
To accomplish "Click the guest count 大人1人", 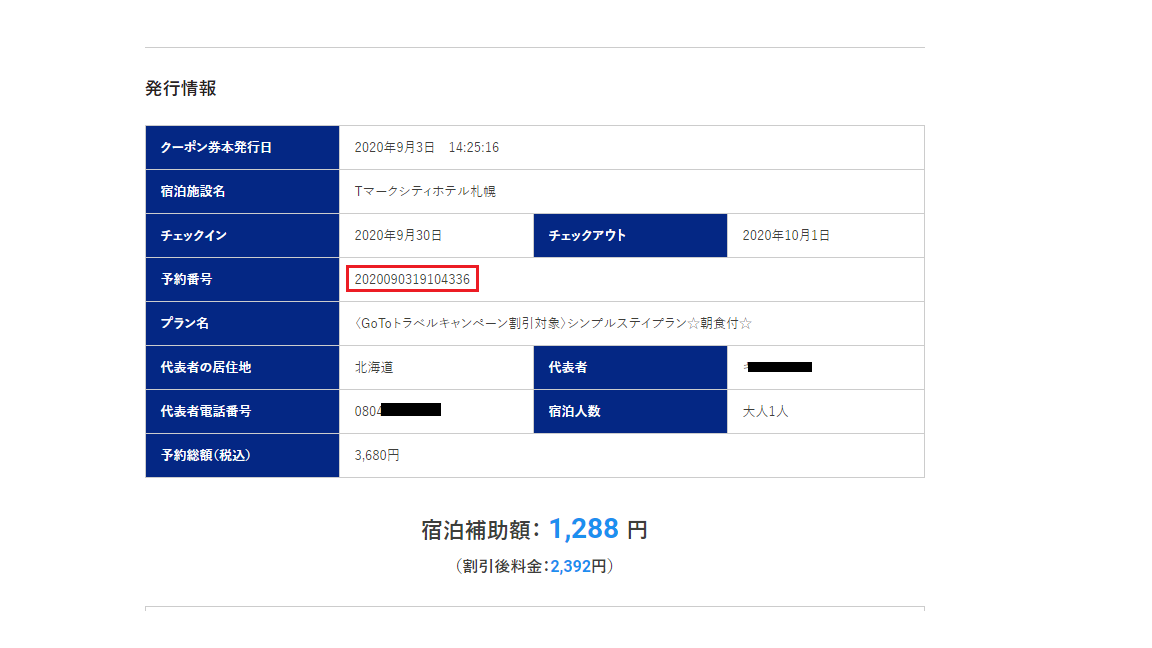I will click(765, 411).
